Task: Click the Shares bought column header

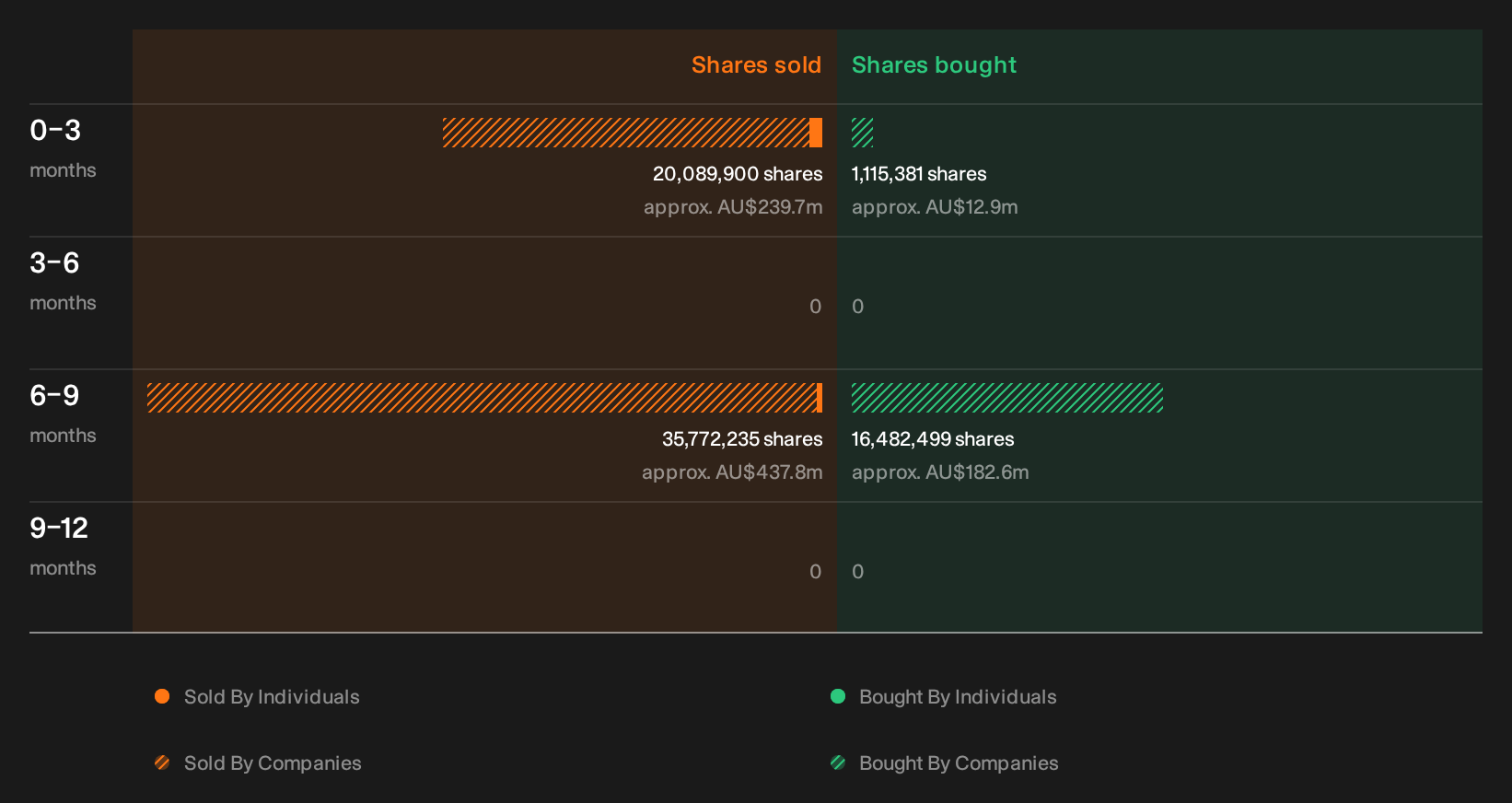Action: (x=934, y=65)
